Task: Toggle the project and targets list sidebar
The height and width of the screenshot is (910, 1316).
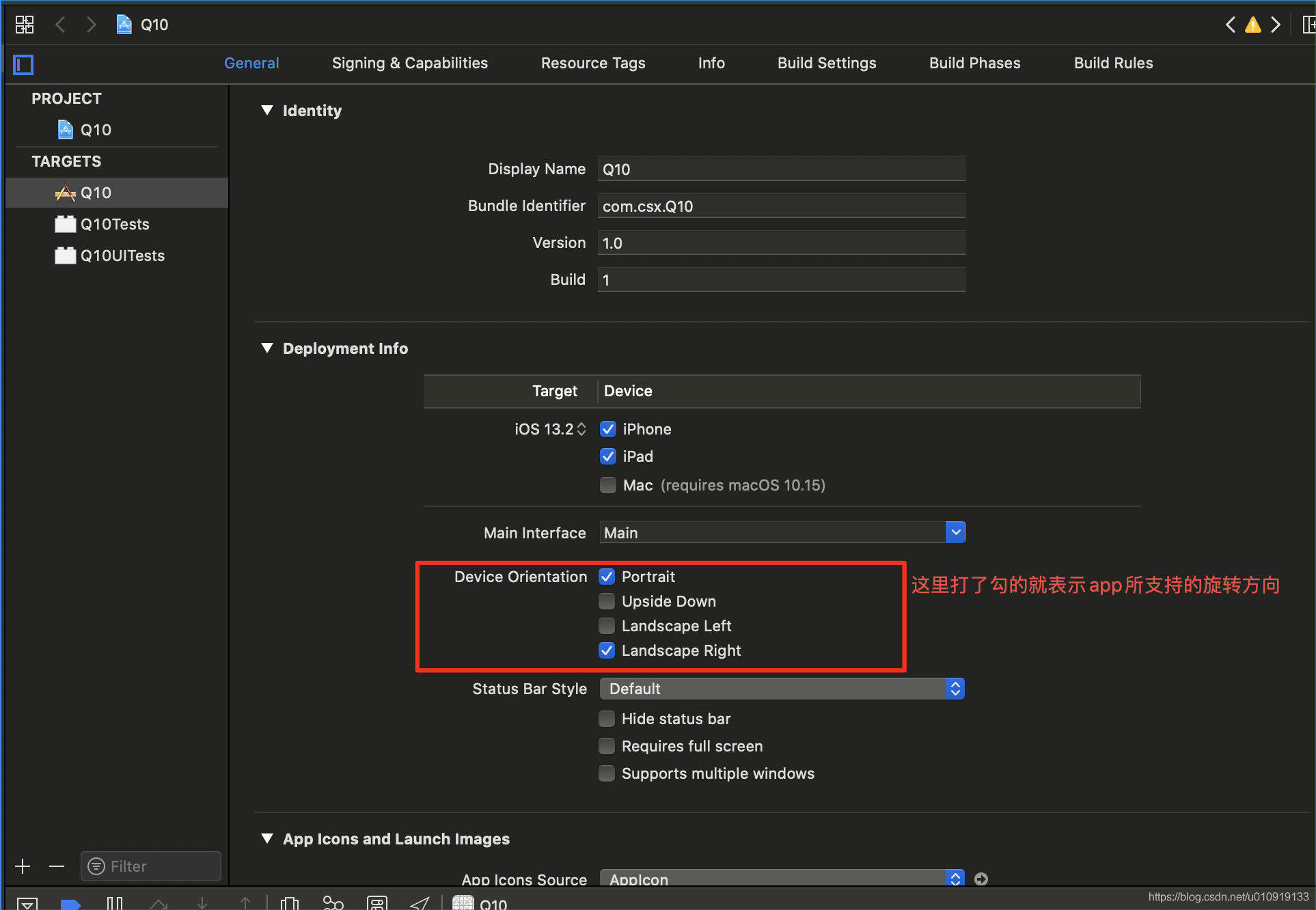Action: (23, 65)
